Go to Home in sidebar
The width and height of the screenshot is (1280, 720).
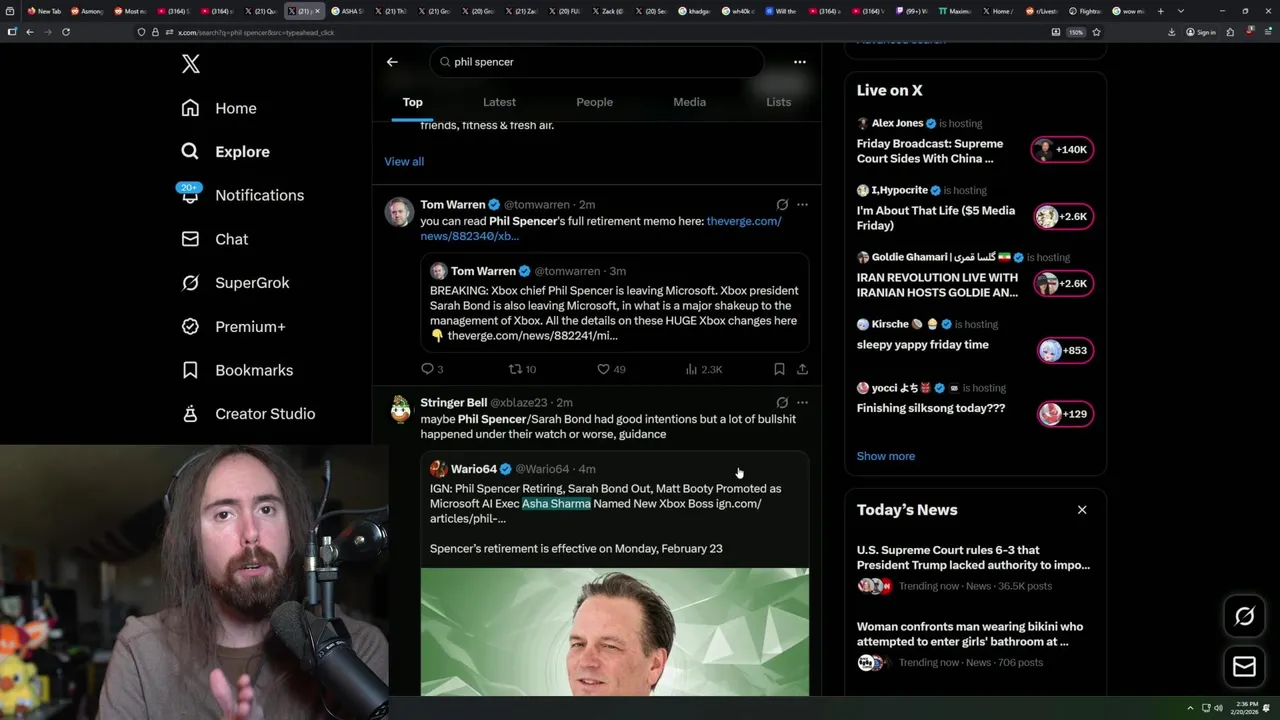tap(219, 108)
